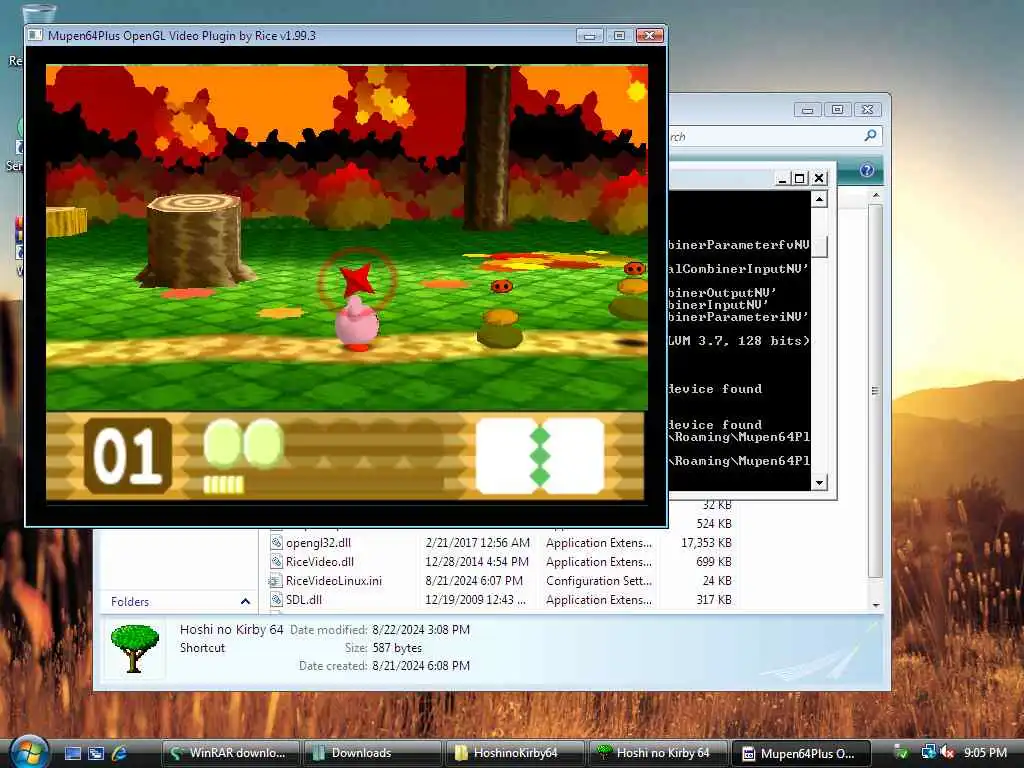Close the Explorer window

click(x=867, y=110)
